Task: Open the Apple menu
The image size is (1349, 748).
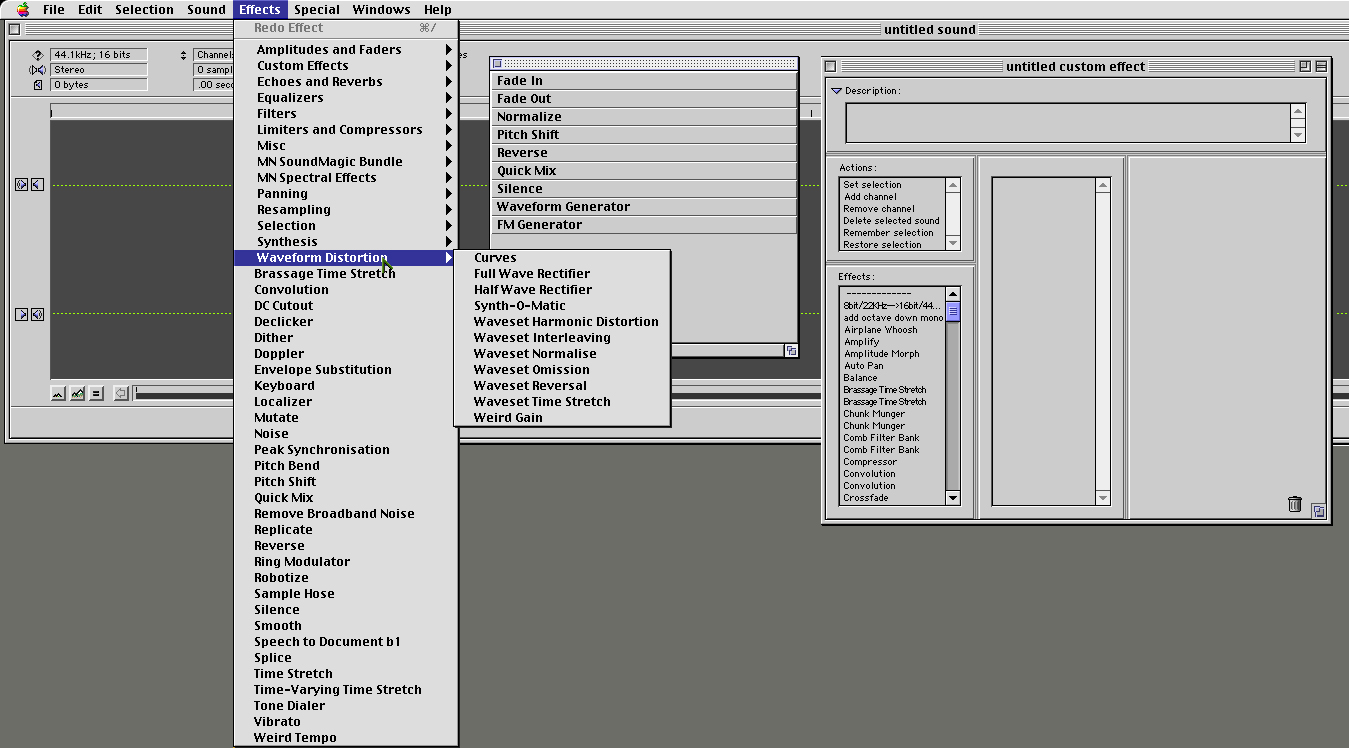Action: [23, 10]
